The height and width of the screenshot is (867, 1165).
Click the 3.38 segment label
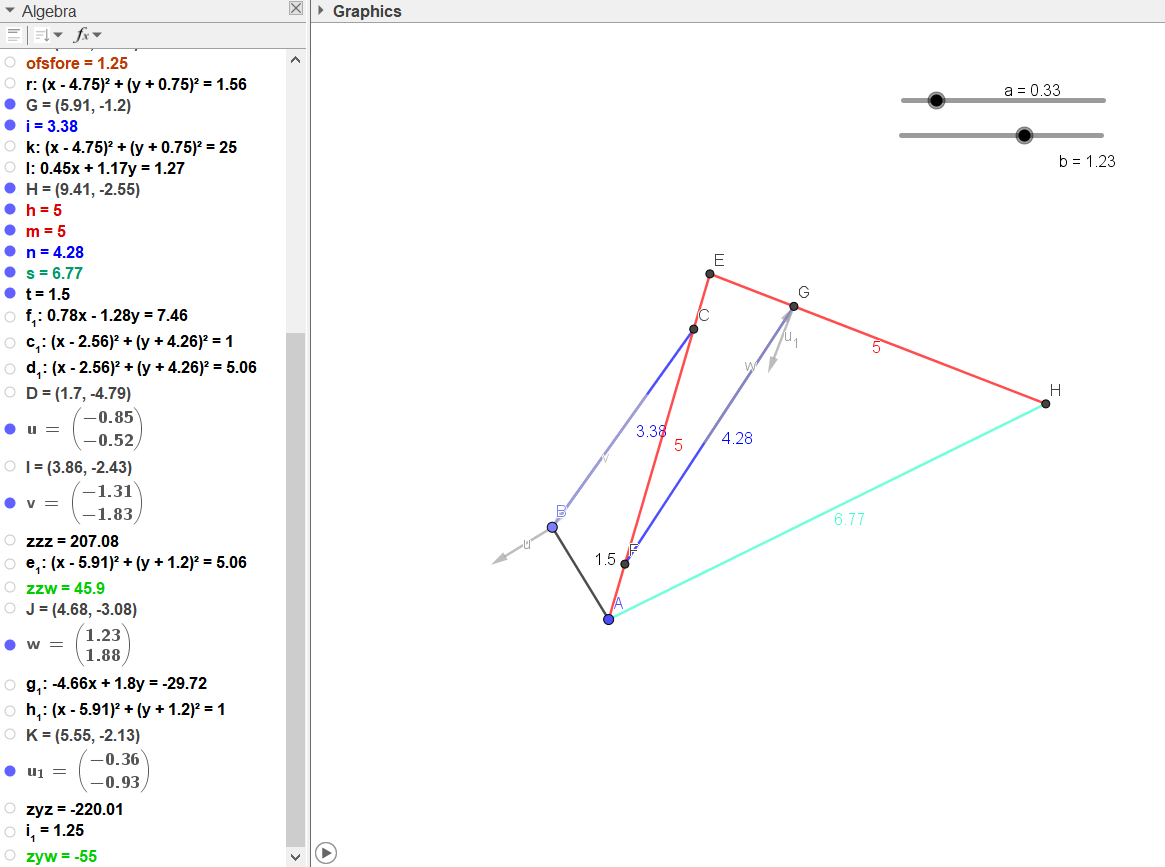[651, 431]
